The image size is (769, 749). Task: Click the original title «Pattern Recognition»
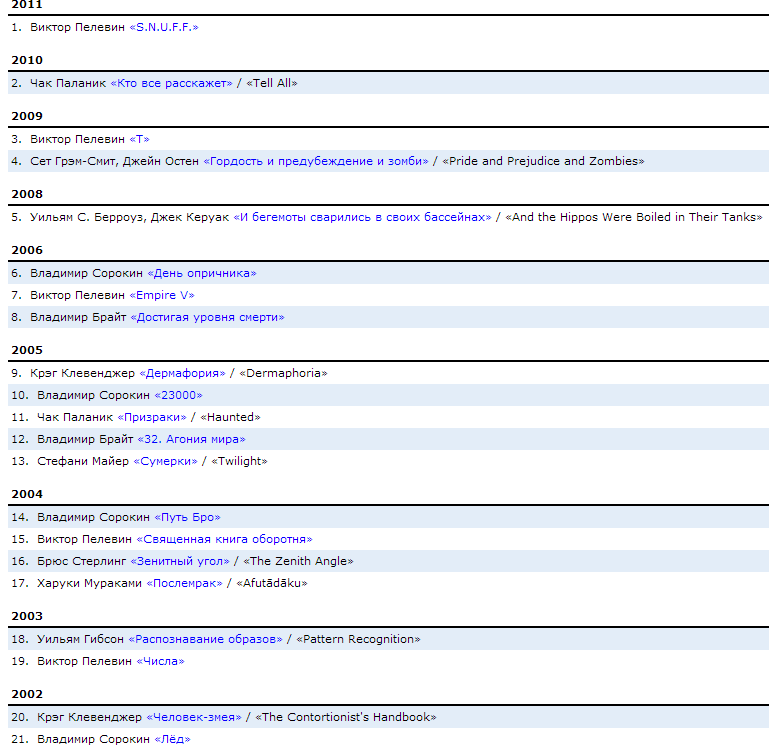pyautogui.click(x=359, y=640)
